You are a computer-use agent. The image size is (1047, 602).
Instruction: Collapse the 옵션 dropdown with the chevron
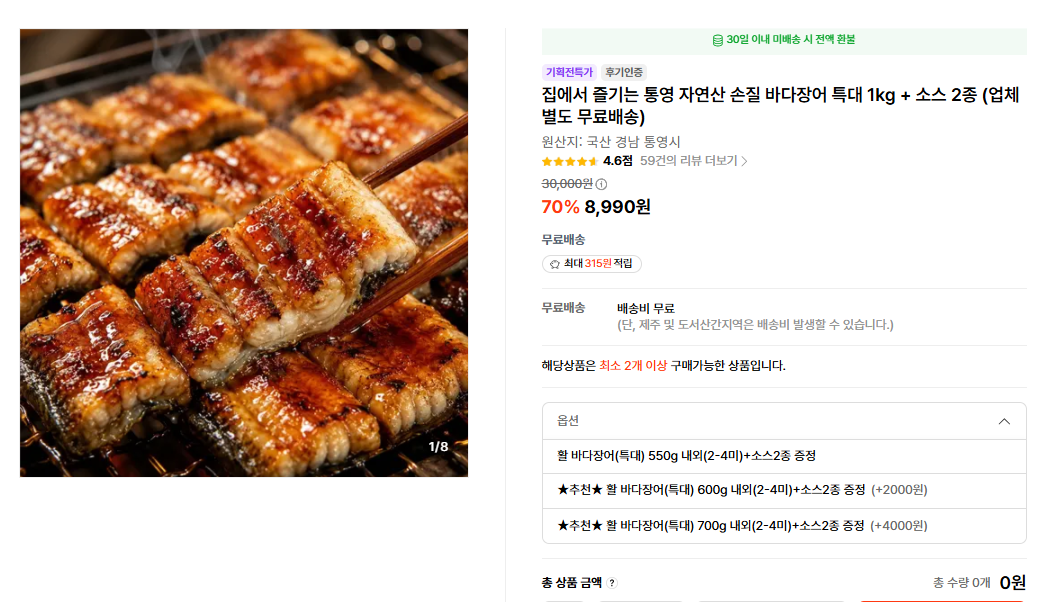(1004, 421)
